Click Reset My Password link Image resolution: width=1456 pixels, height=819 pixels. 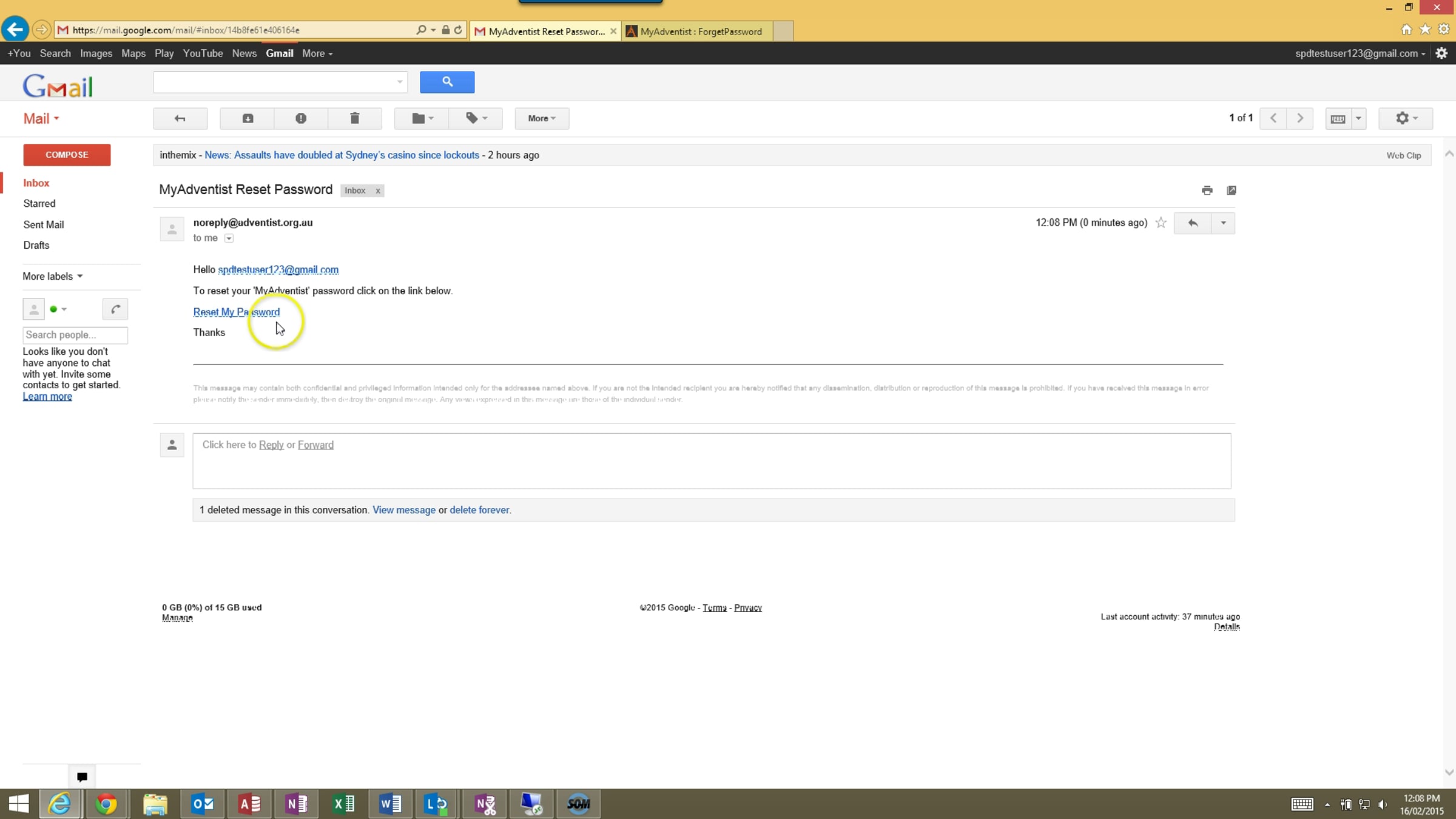(237, 312)
